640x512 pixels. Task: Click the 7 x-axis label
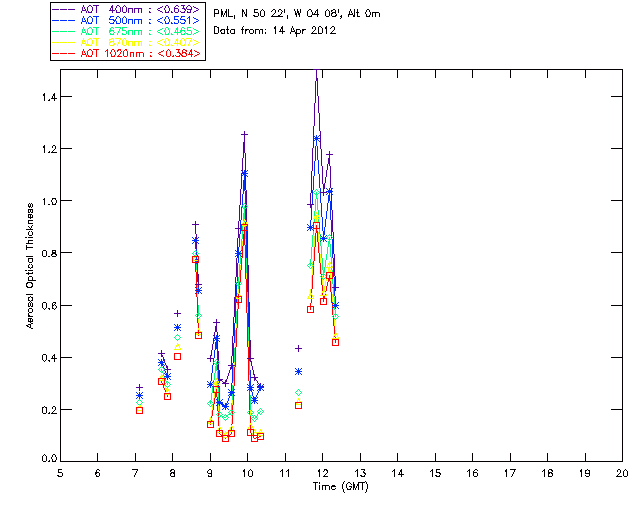pyautogui.click(x=135, y=473)
